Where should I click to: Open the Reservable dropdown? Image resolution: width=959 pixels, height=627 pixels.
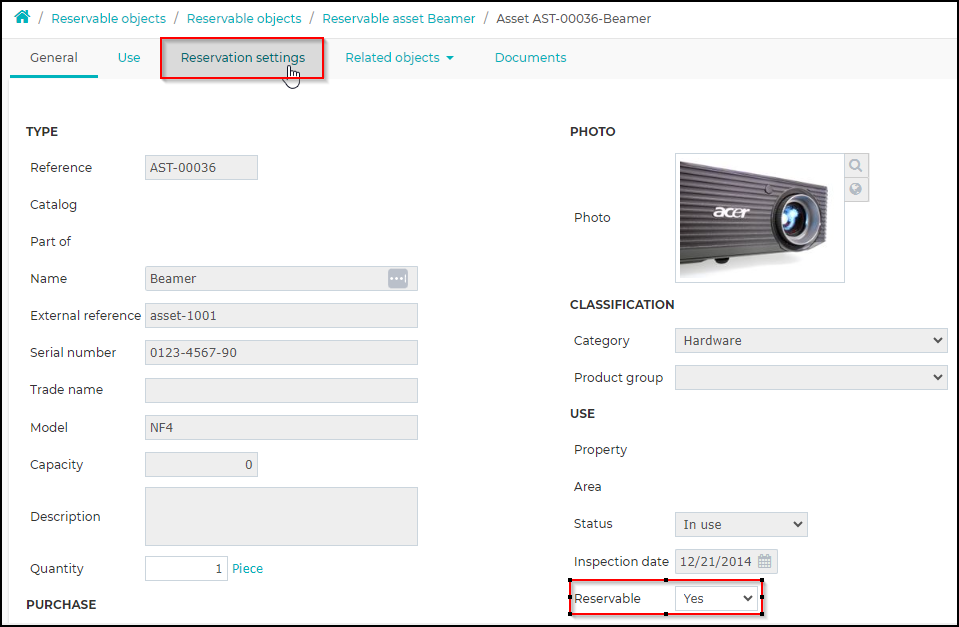716,598
